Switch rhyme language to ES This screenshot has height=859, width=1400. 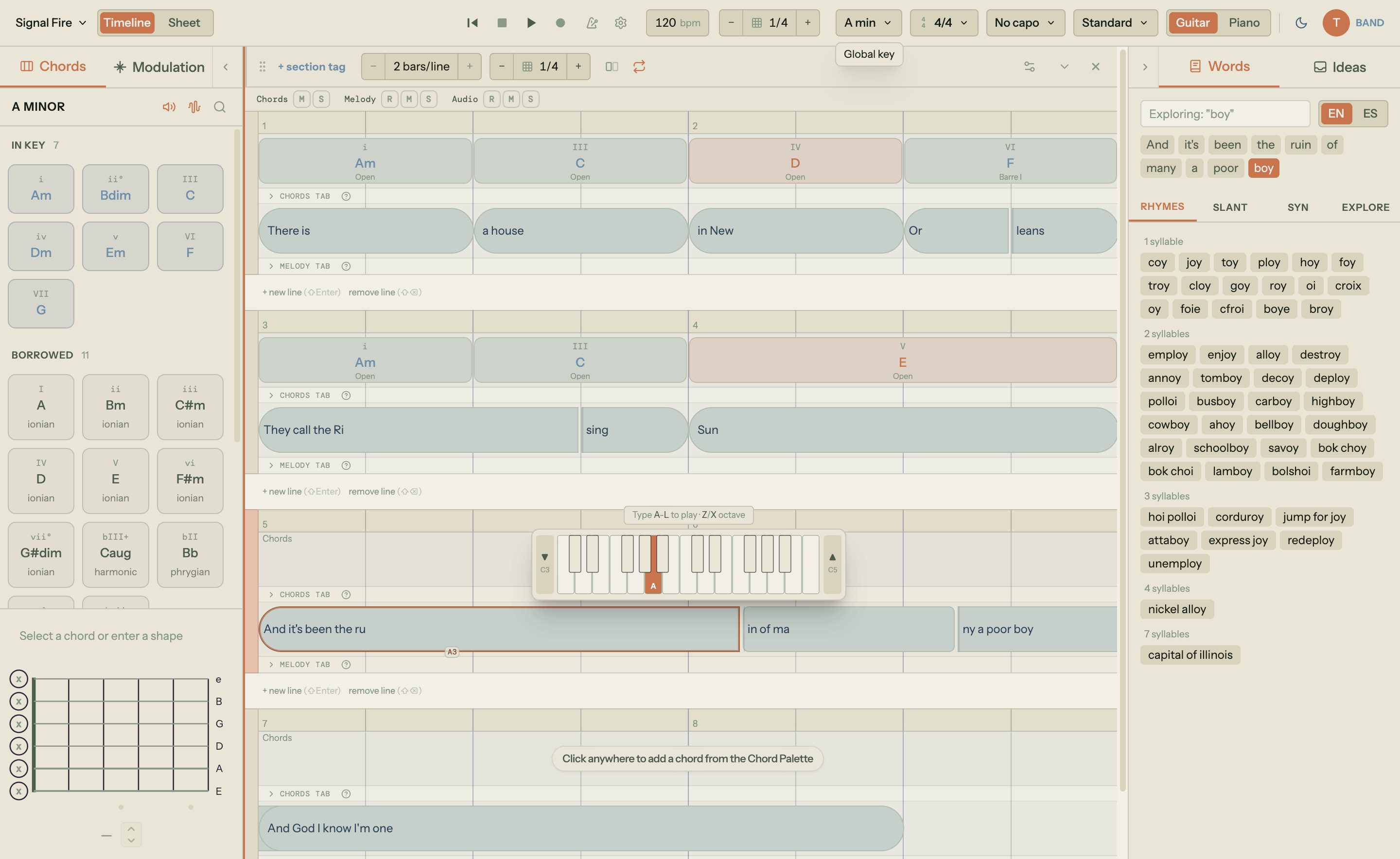click(1370, 114)
